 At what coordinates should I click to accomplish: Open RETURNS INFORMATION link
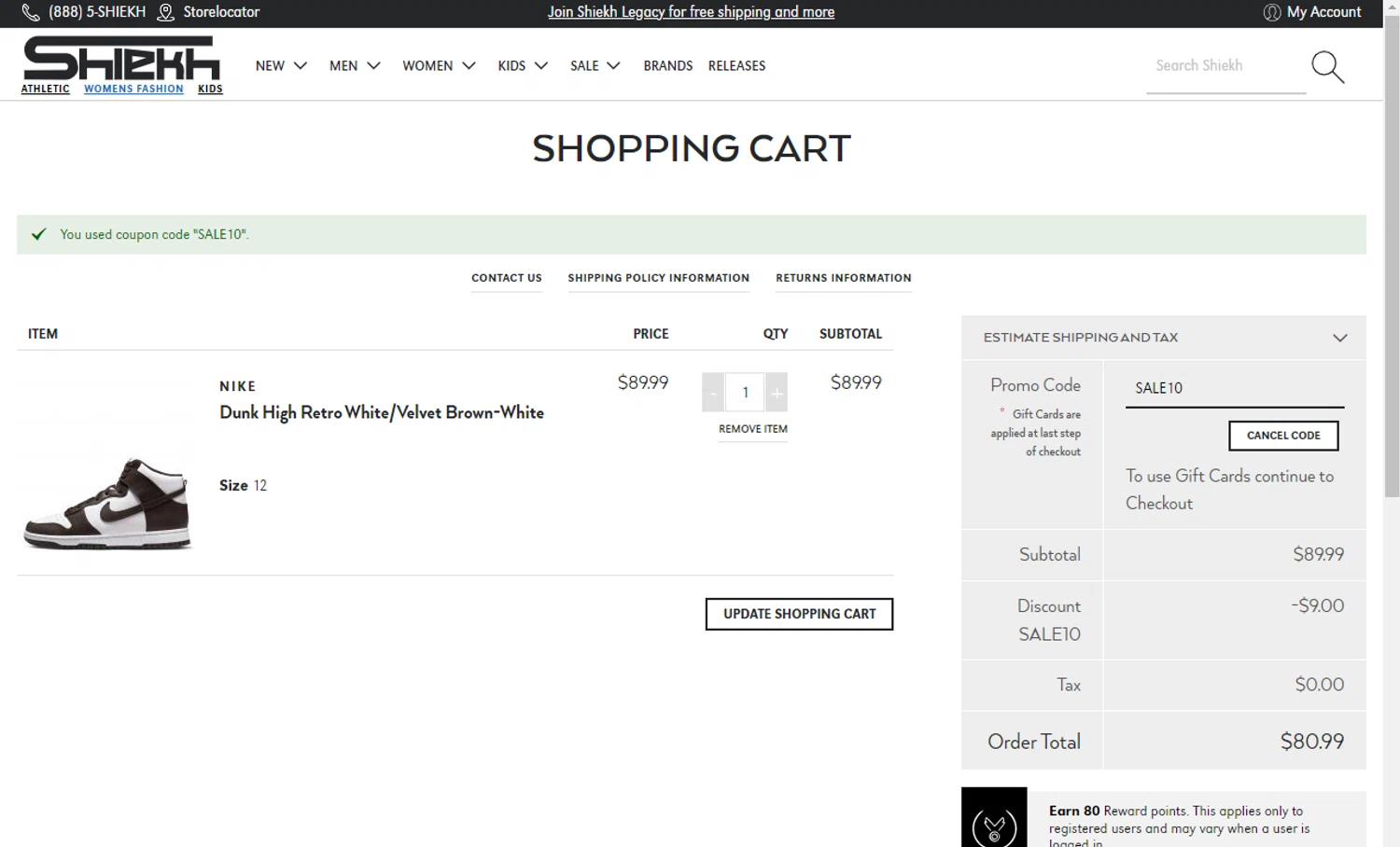[843, 278]
